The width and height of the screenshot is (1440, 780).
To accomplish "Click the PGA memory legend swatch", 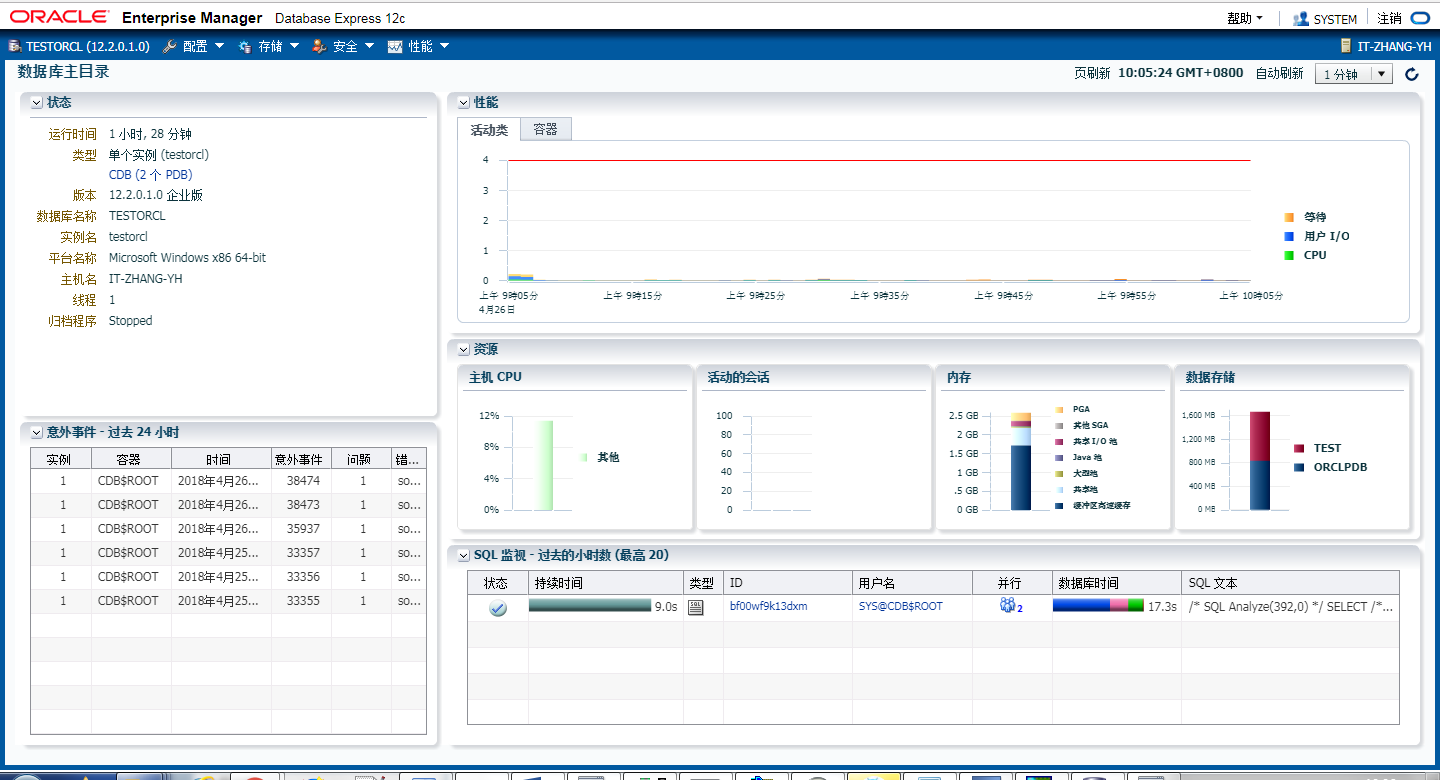I will pos(1059,409).
